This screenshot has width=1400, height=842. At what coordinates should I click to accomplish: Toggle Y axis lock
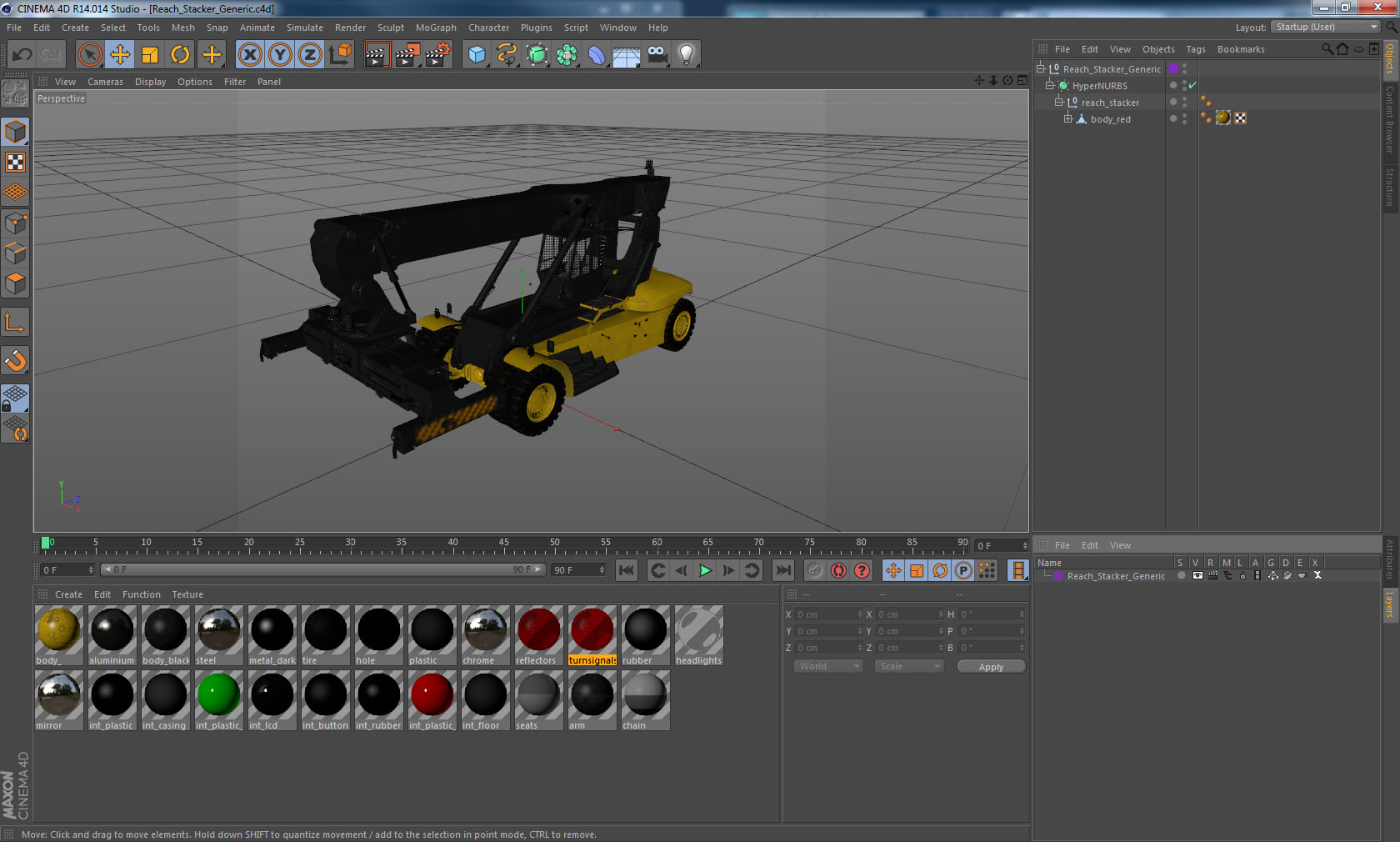pos(280,55)
